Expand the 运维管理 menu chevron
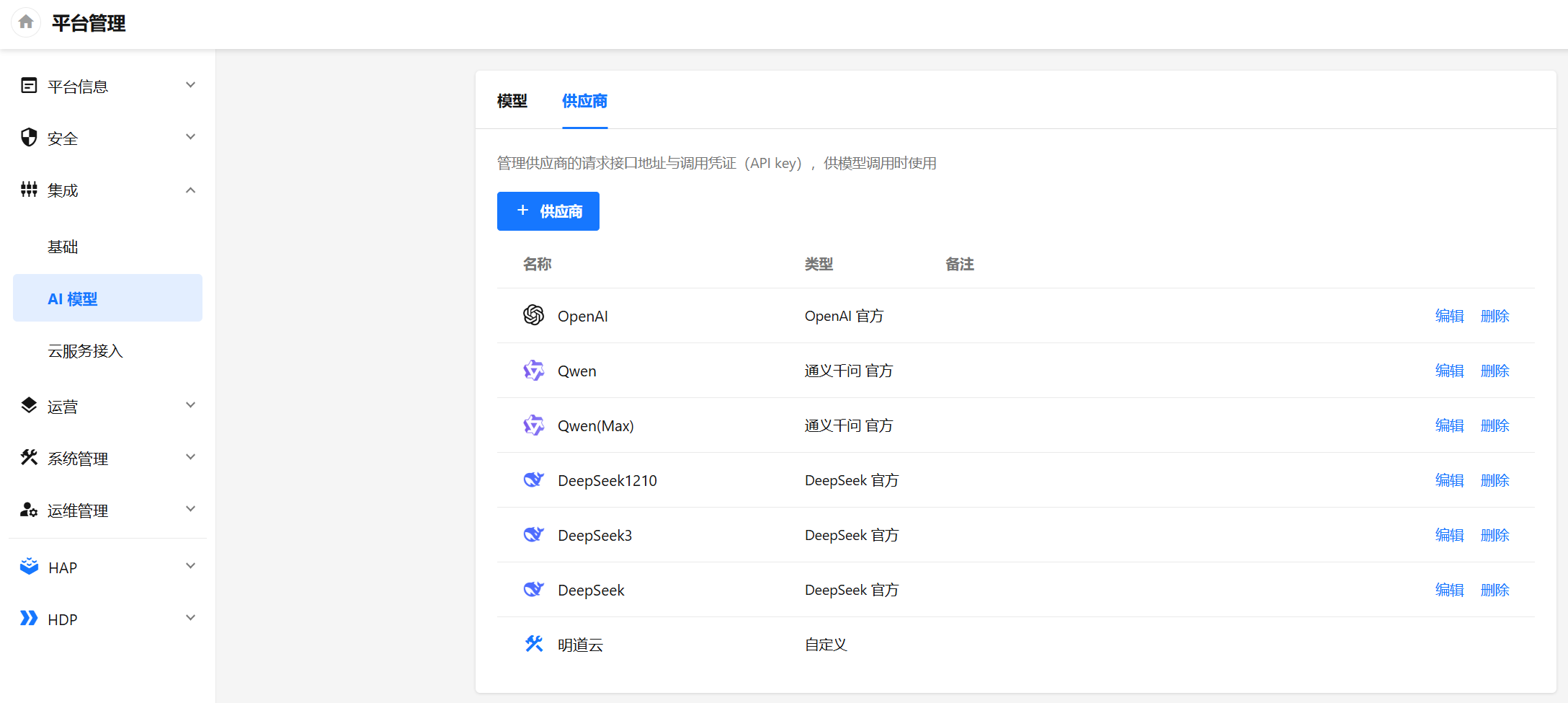1568x703 pixels. tap(190, 509)
